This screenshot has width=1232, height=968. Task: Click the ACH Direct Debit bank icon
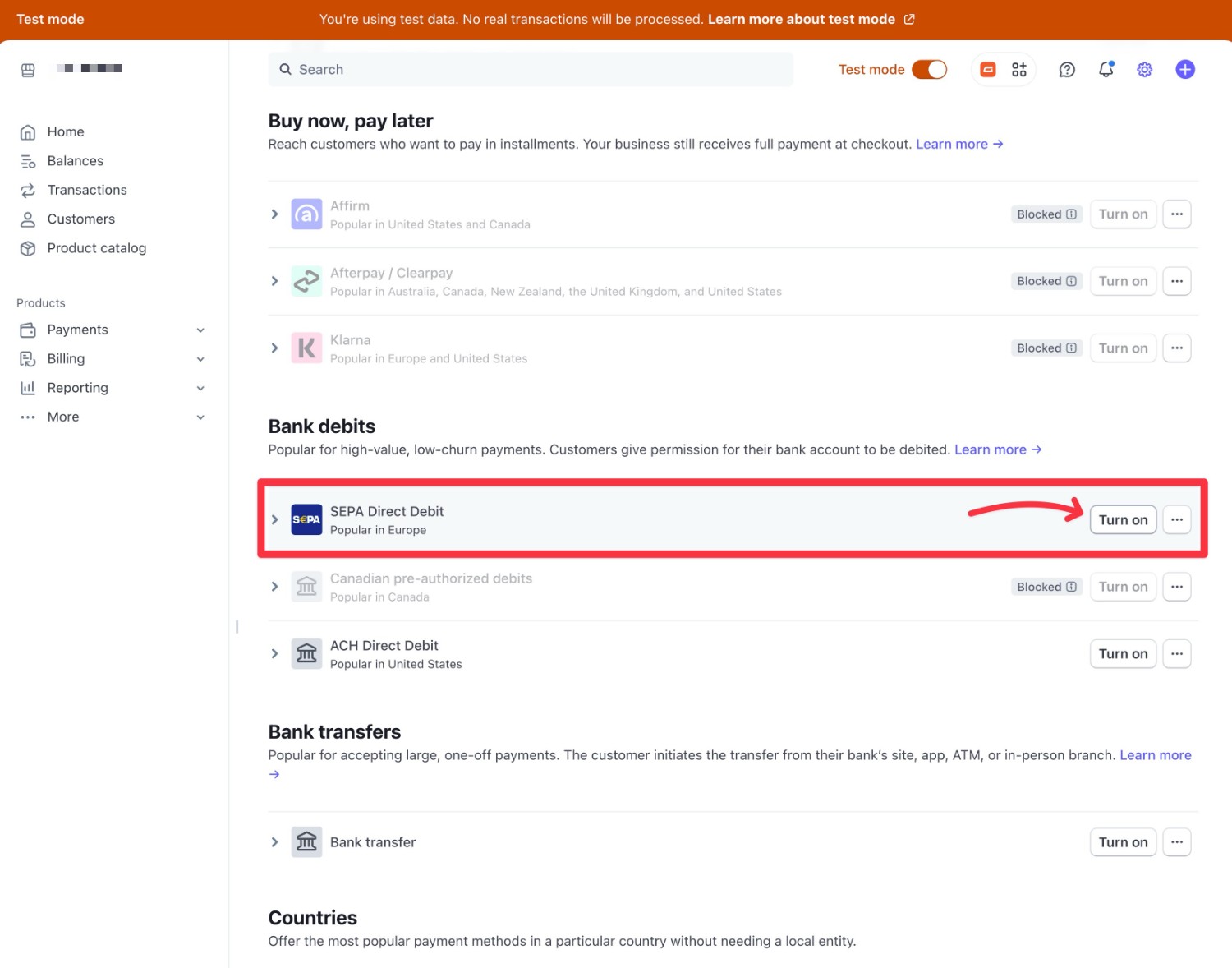[306, 654]
